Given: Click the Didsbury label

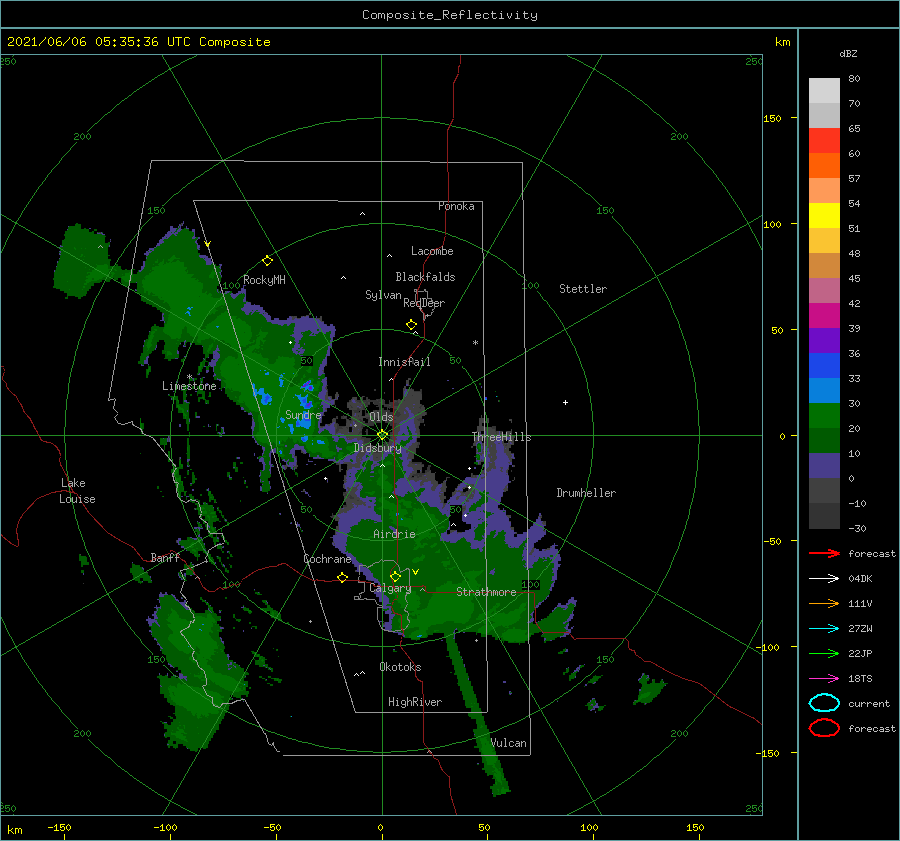Looking at the screenshot, I should pos(377,448).
